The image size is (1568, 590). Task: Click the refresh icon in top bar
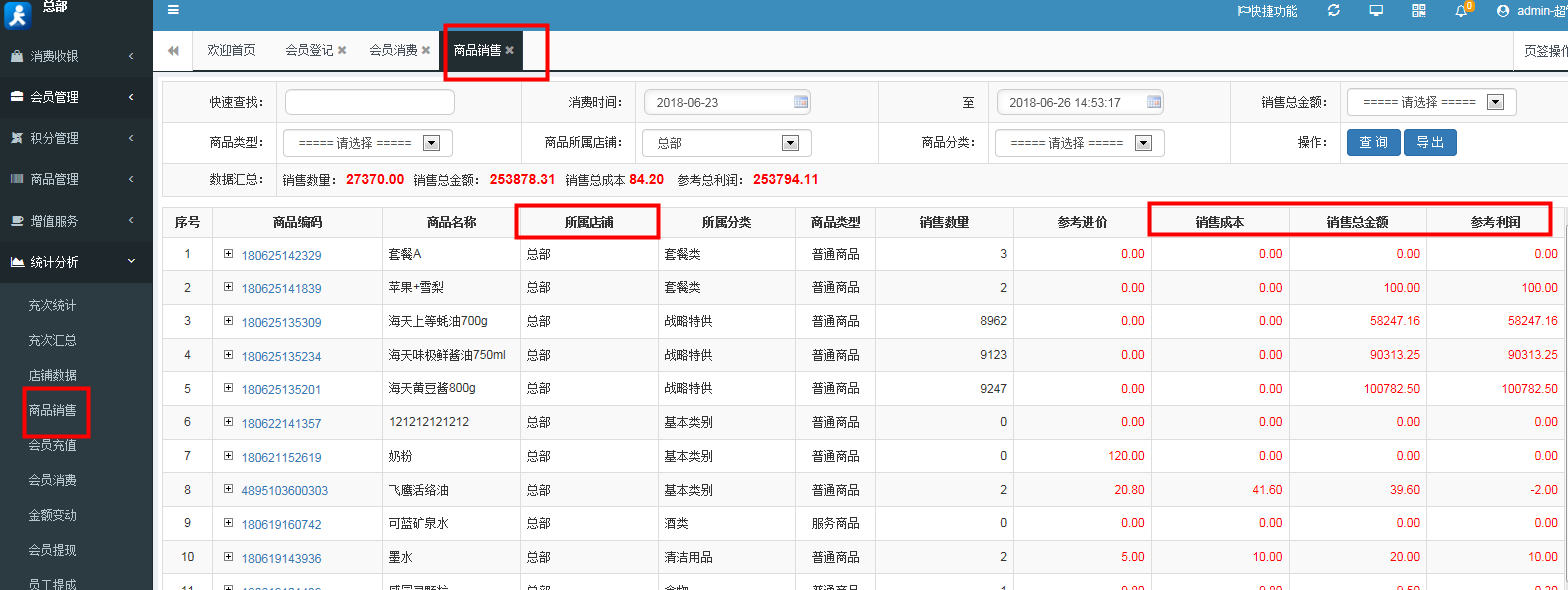[x=1333, y=11]
